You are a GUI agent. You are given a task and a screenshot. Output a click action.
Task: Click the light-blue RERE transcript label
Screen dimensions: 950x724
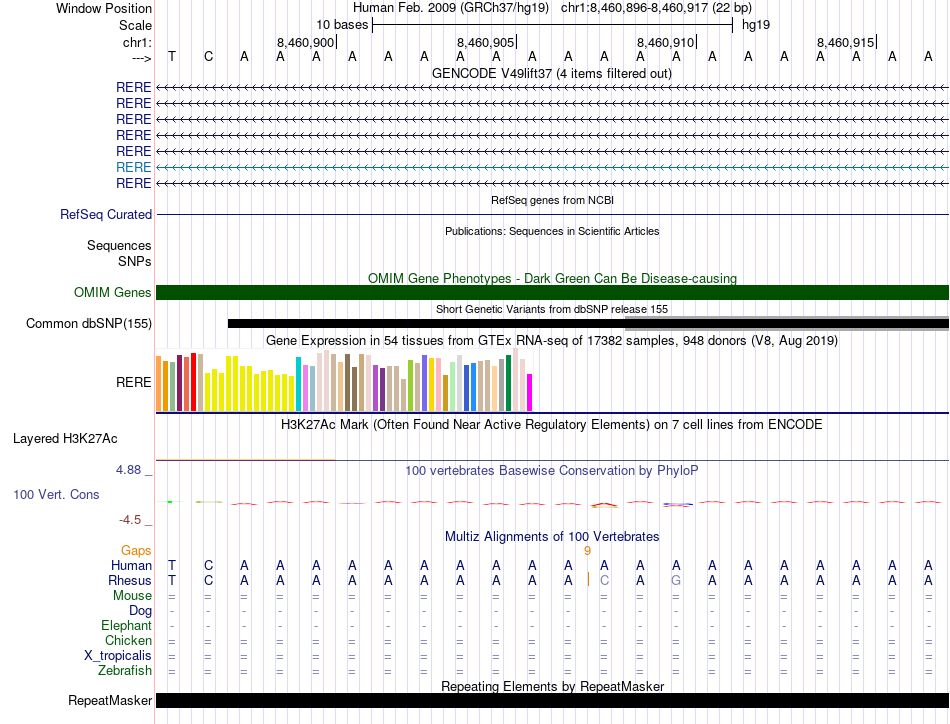click(x=133, y=167)
